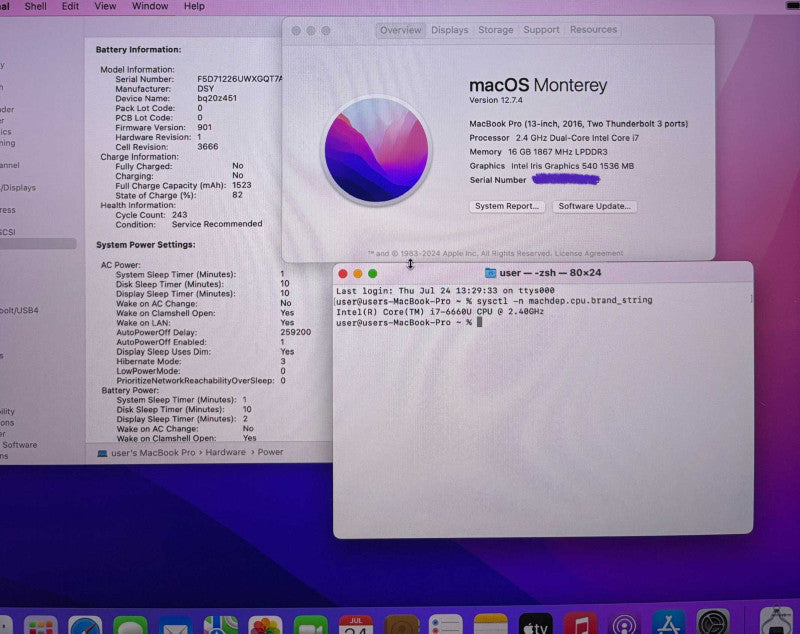
Task: Click the System Report... button
Action: click(507, 206)
